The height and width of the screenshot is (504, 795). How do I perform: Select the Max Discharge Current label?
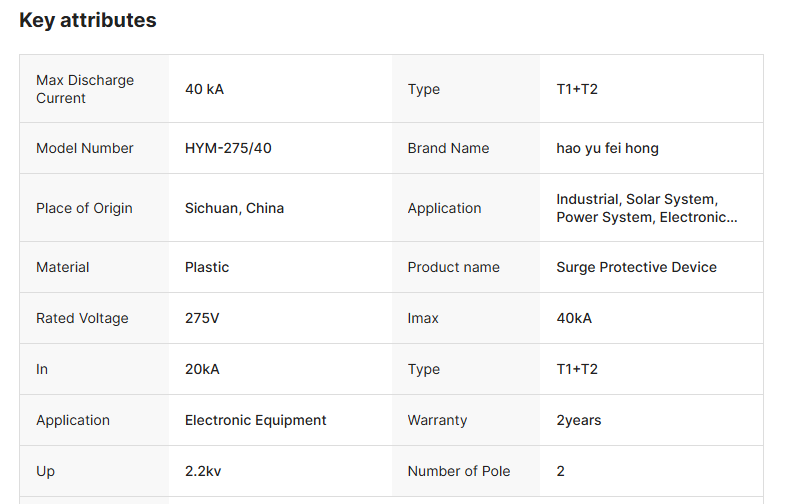click(x=85, y=89)
